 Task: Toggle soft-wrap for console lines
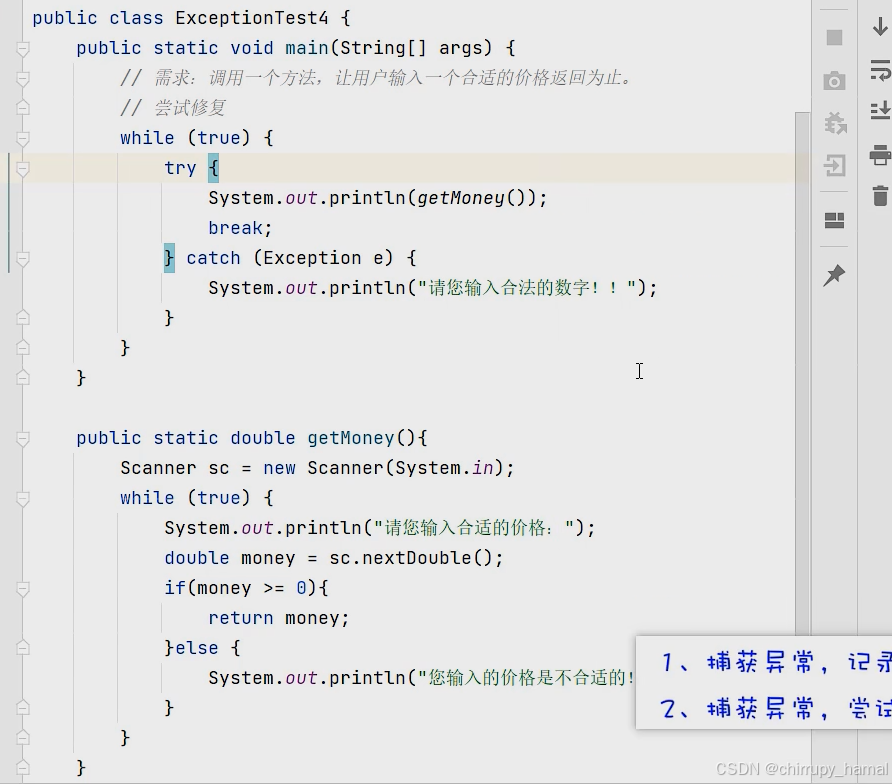pyautogui.click(x=877, y=70)
